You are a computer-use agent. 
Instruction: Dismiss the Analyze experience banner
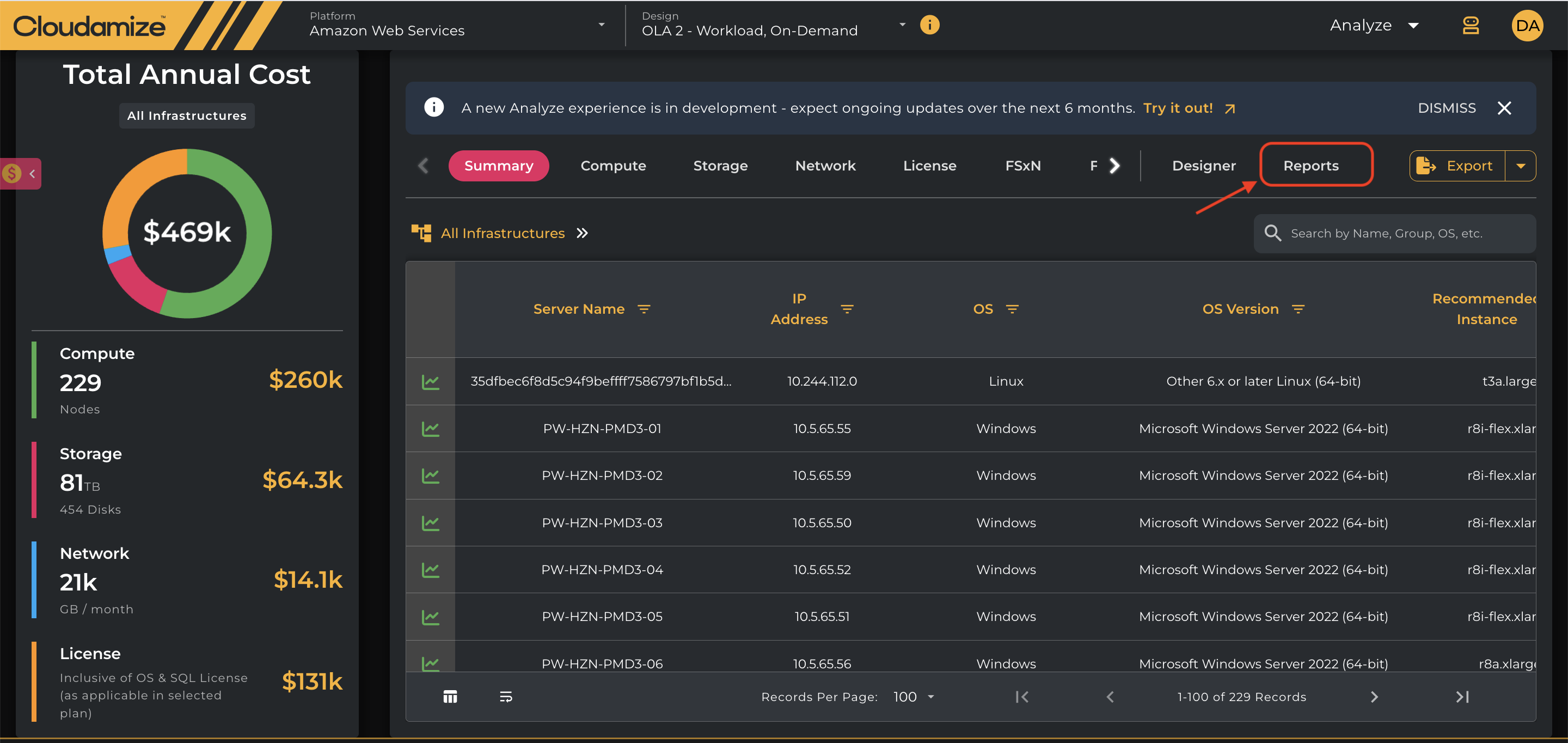1446,108
